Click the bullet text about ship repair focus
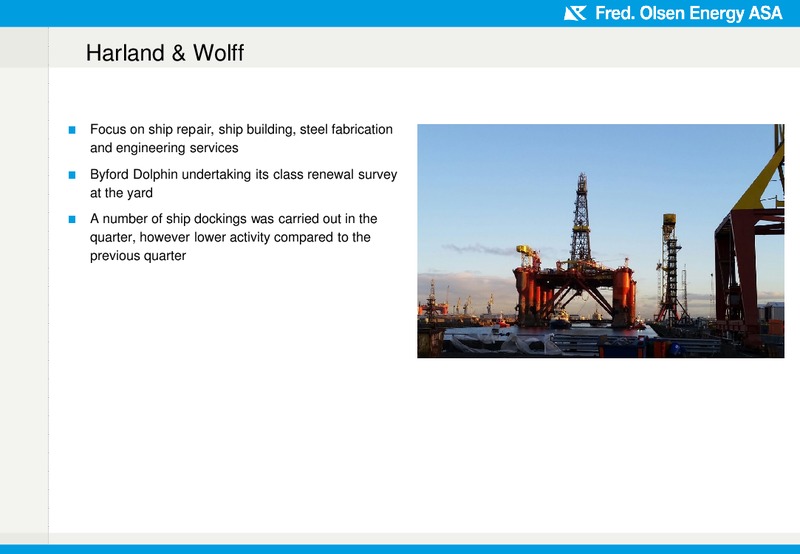Screen dimensions: 800x554 [x=241, y=138]
